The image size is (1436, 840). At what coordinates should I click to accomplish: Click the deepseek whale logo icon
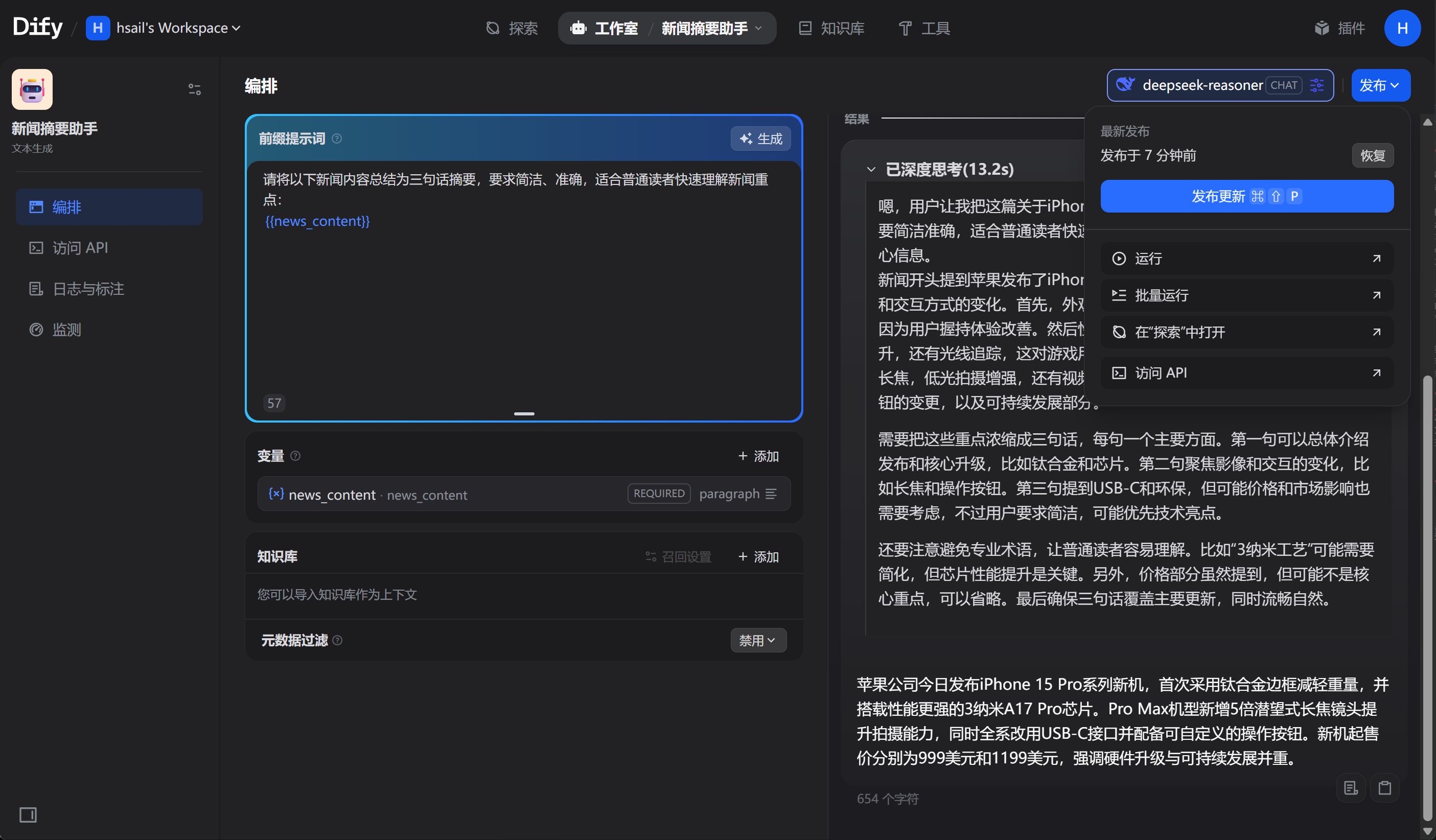(x=1125, y=84)
